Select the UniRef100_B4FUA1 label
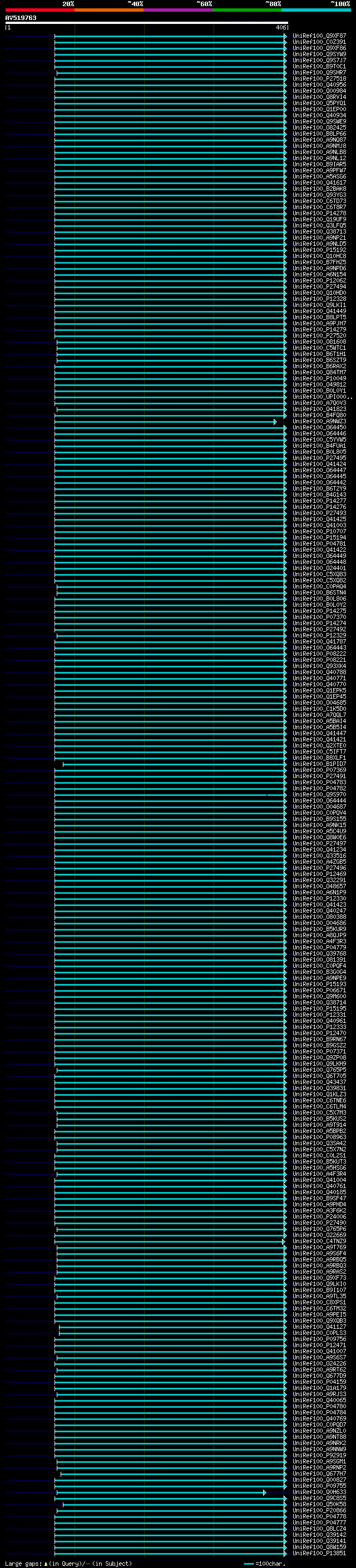The width and height of the screenshot is (356, 1568). coord(319,446)
